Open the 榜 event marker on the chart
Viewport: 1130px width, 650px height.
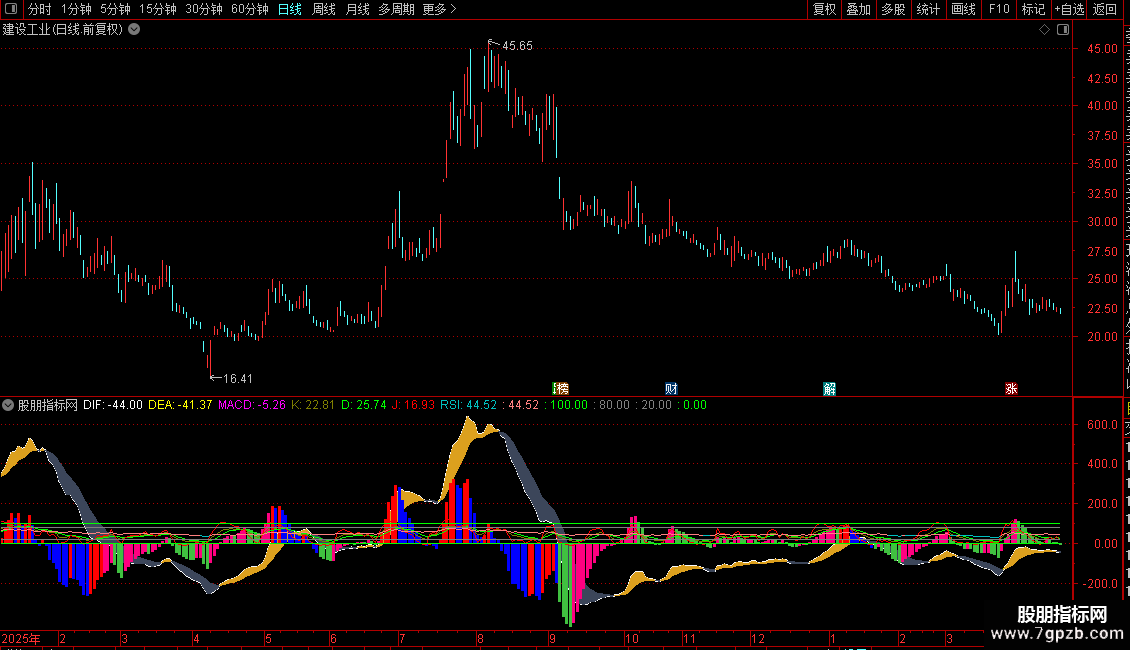point(561,388)
